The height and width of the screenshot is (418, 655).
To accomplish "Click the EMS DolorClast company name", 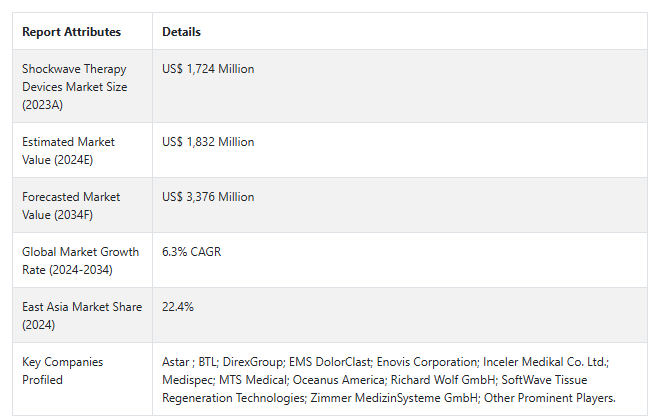I will pos(329,362).
